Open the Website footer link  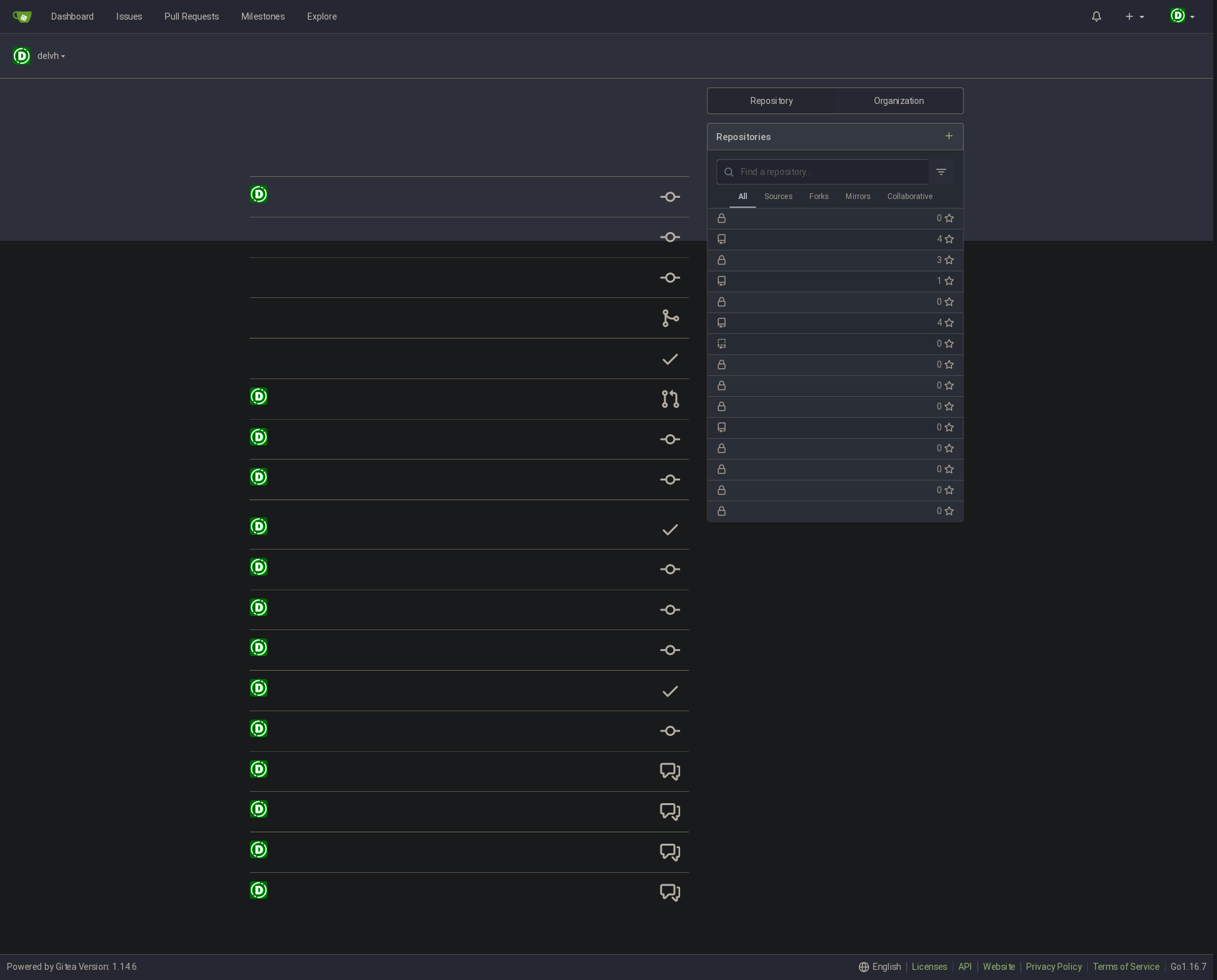point(998,967)
